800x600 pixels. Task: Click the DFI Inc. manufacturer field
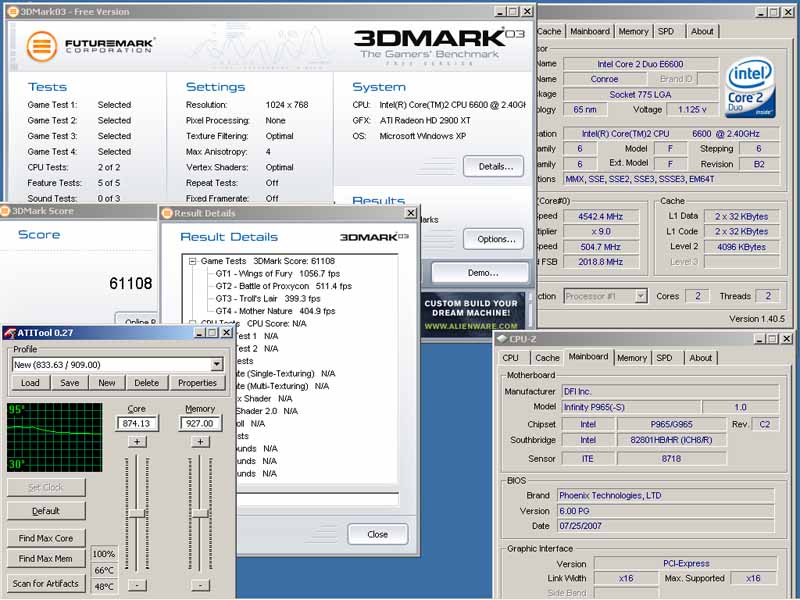(x=670, y=391)
